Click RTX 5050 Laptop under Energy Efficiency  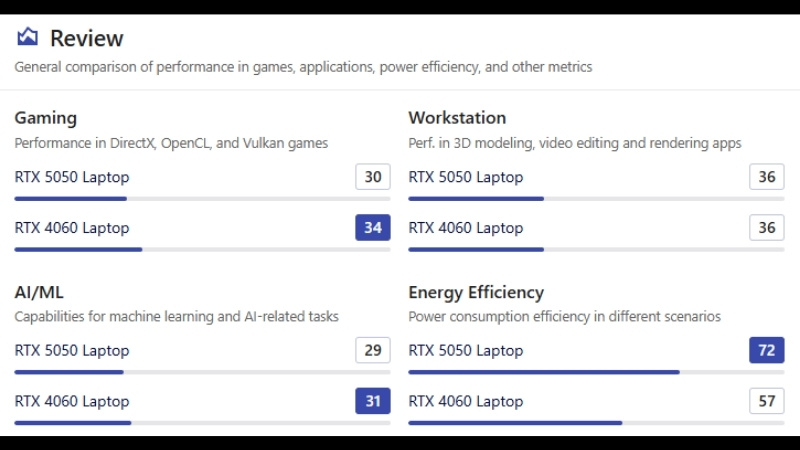point(466,351)
